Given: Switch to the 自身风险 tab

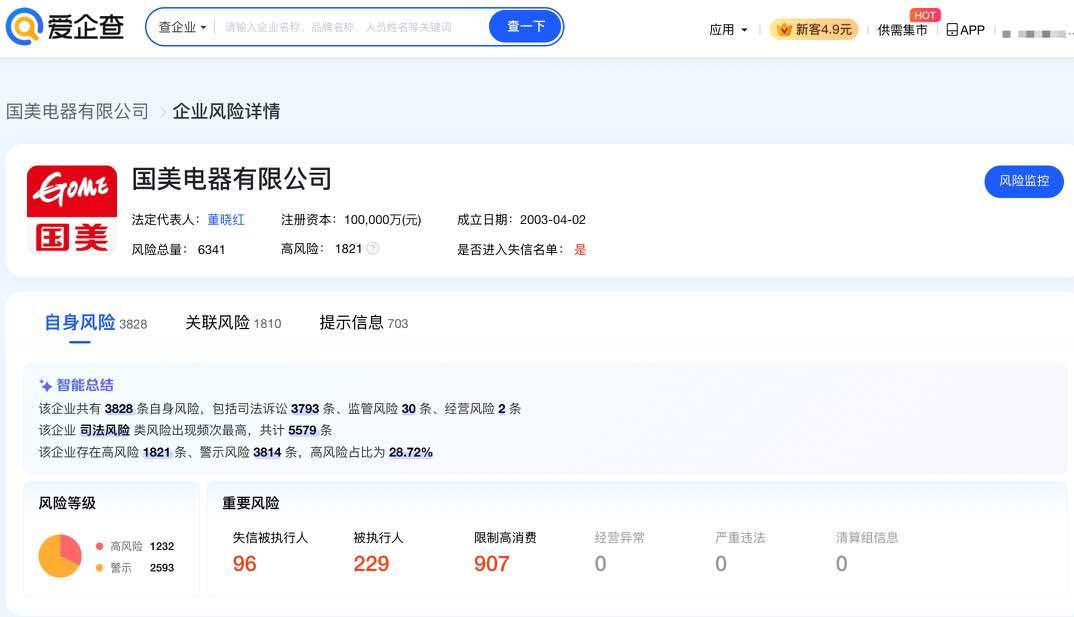Looking at the screenshot, I should (x=80, y=322).
